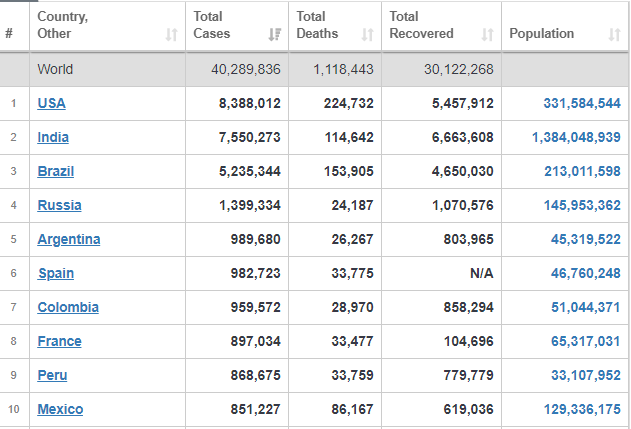Screen dimensions: 631x429
Task: Click the # column header
Action: tap(9, 33)
